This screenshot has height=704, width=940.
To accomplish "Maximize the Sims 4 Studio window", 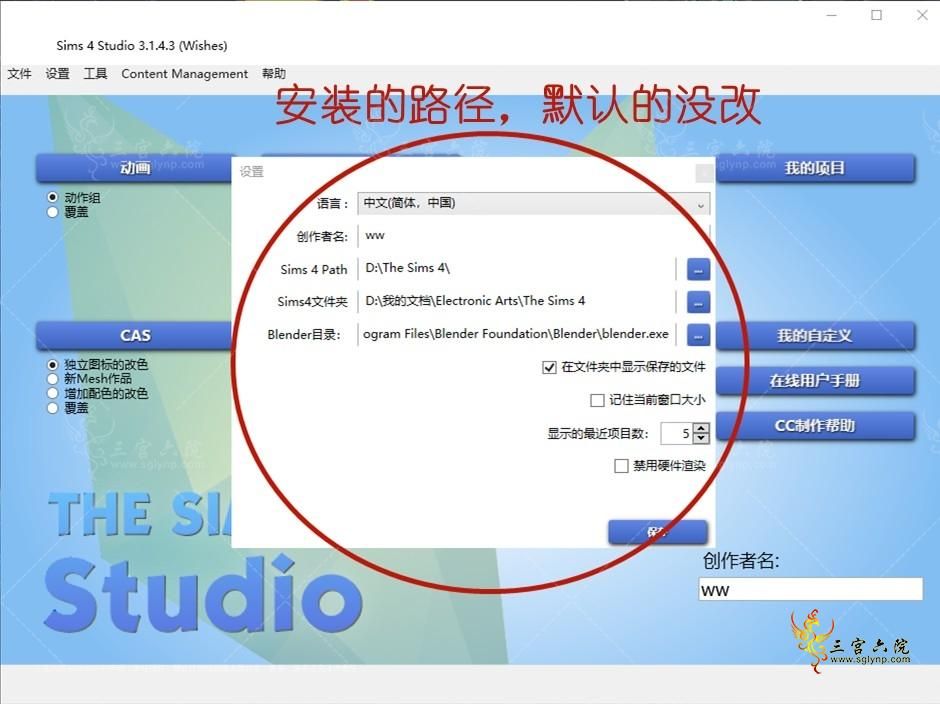I will pos(876,16).
